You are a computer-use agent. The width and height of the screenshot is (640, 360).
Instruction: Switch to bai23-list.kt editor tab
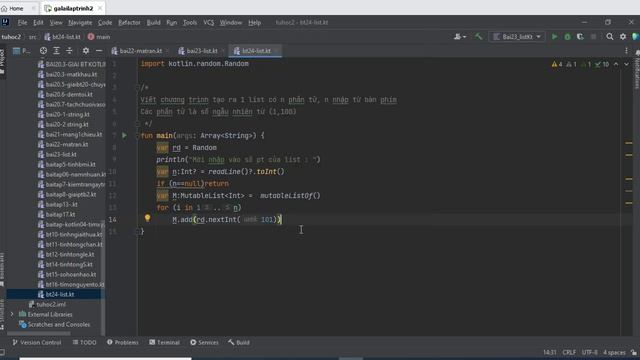coord(202,51)
